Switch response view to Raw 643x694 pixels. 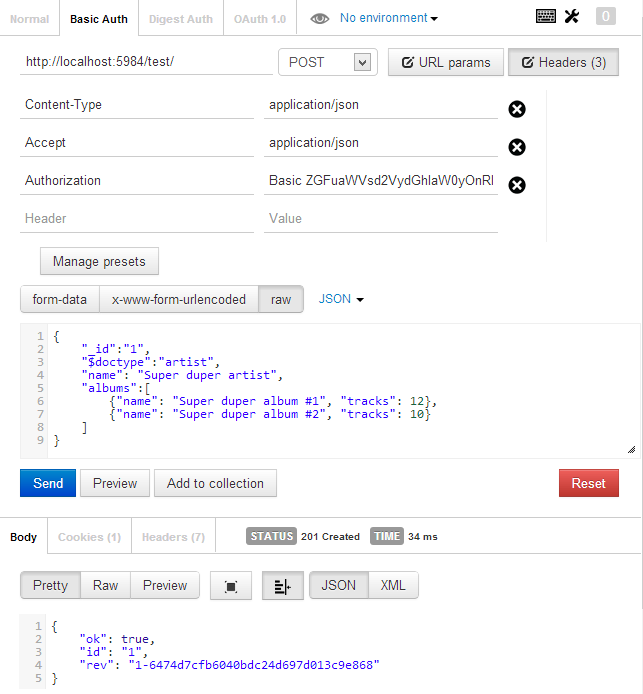click(x=105, y=586)
